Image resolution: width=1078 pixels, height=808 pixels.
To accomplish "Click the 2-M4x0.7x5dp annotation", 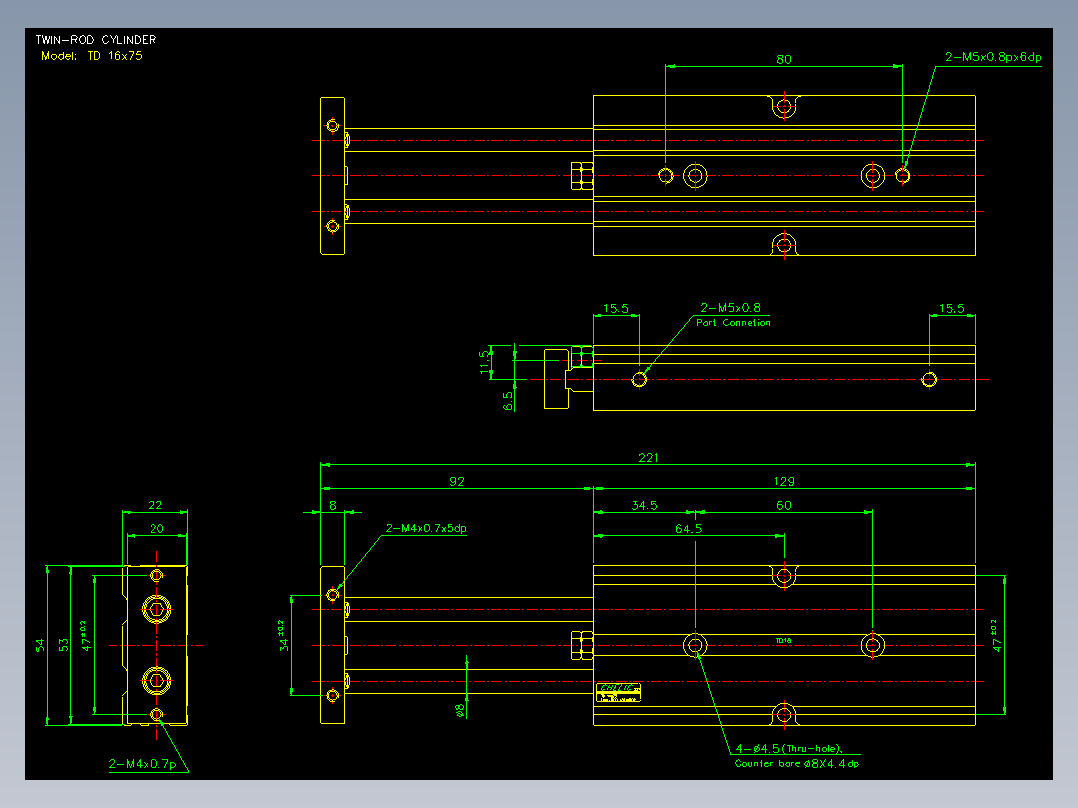I will point(426,528).
